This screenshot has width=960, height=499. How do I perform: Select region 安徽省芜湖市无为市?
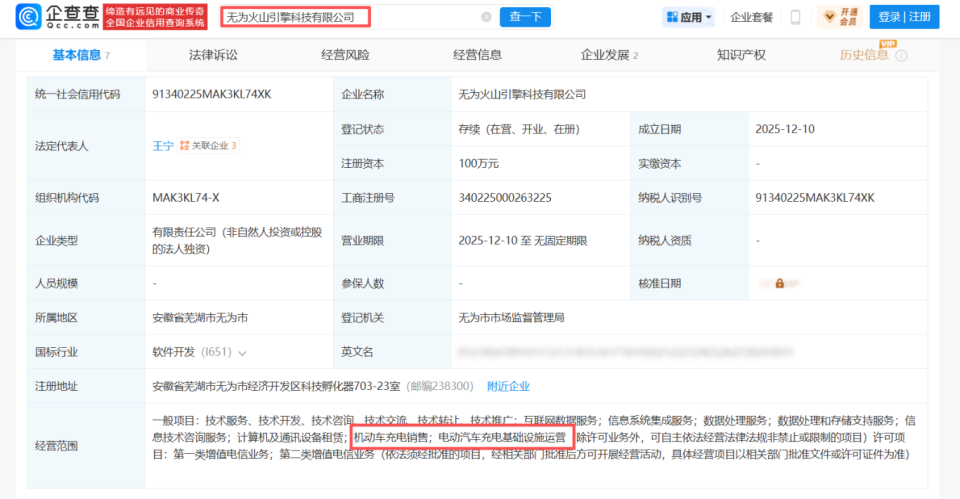coord(200,318)
